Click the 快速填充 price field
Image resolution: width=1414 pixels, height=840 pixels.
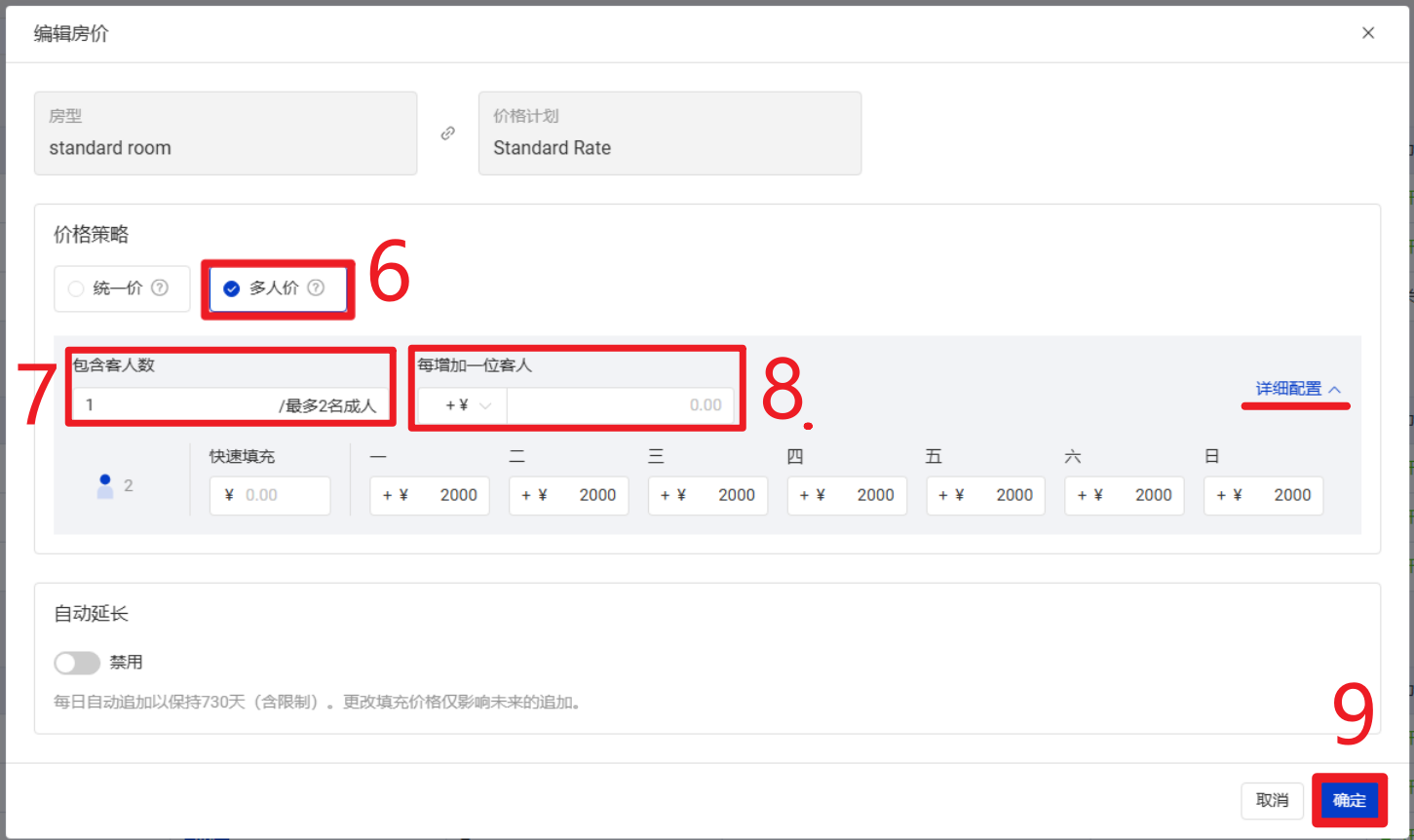pos(270,495)
